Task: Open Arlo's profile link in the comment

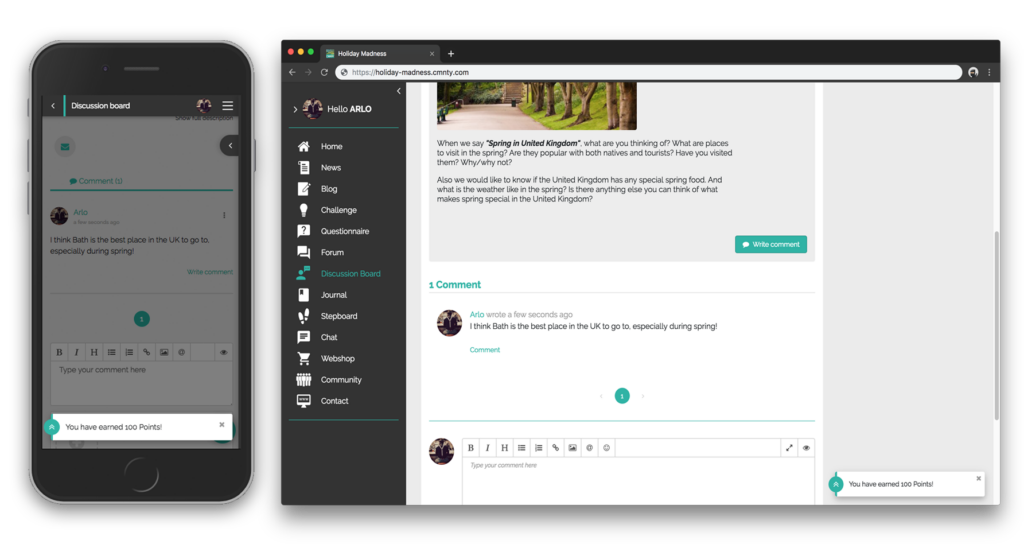Action: click(x=477, y=314)
